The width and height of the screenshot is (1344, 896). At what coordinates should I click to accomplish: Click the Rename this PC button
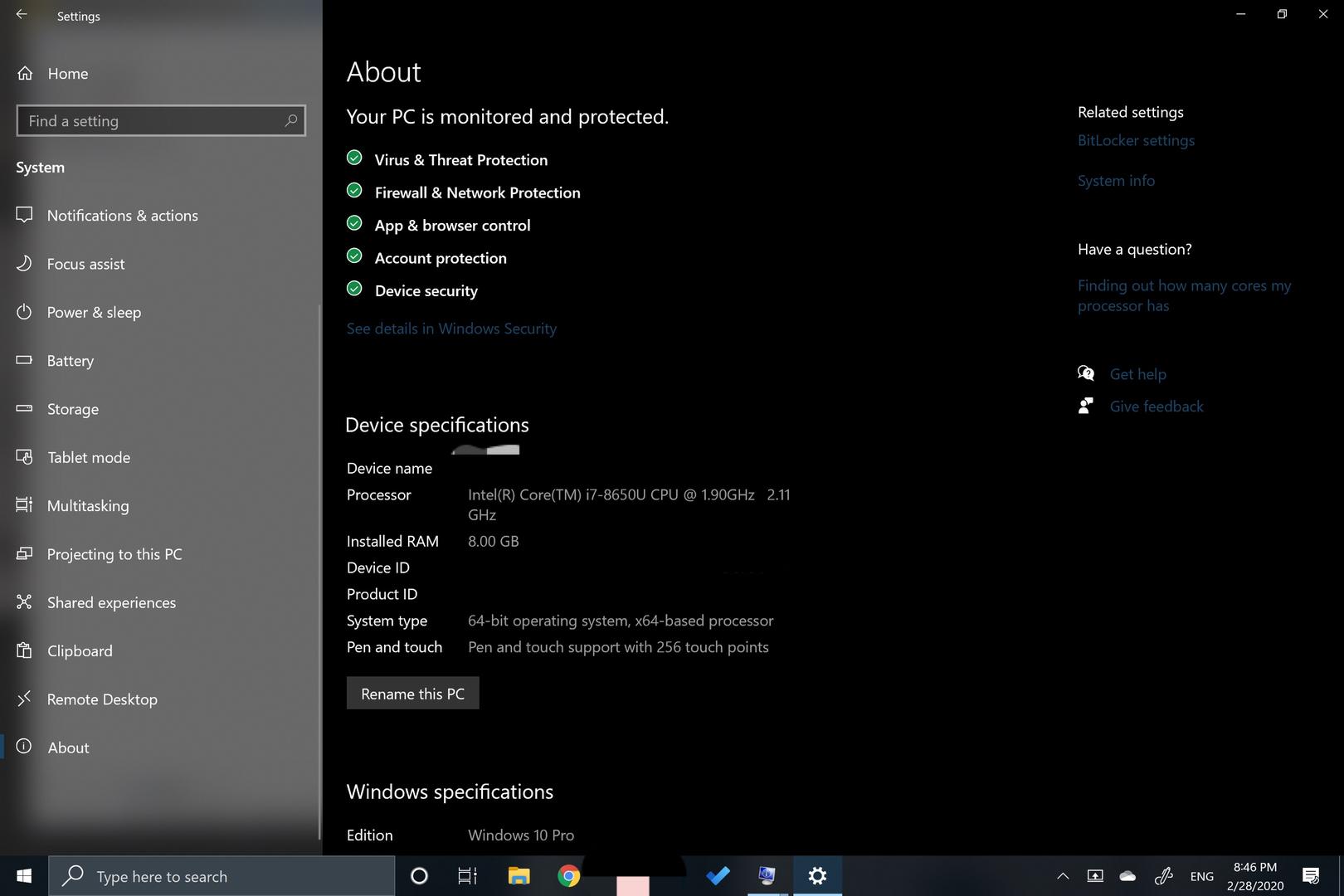click(x=412, y=694)
